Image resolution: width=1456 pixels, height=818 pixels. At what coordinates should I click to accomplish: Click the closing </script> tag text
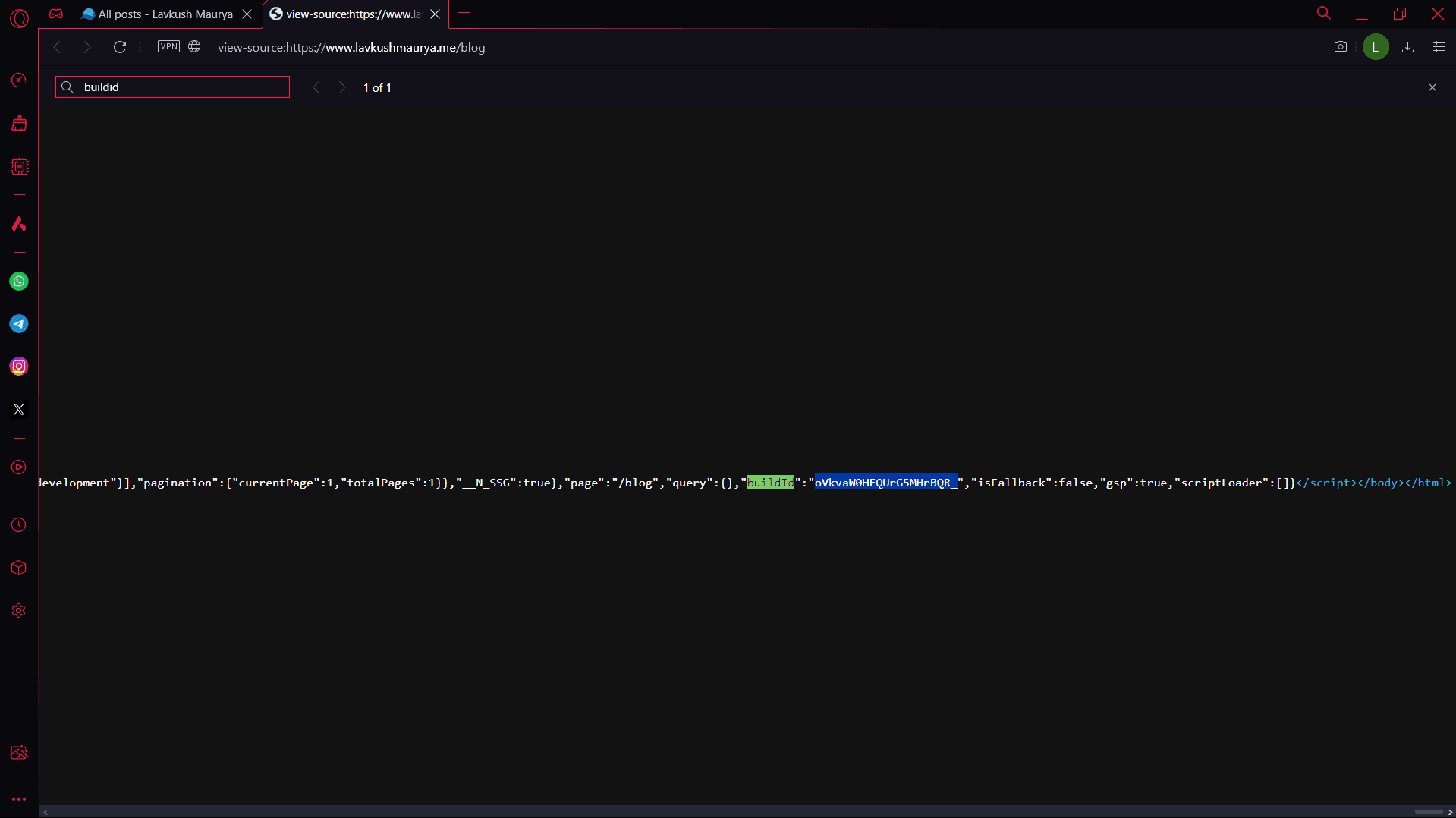[x=1326, y=483]
